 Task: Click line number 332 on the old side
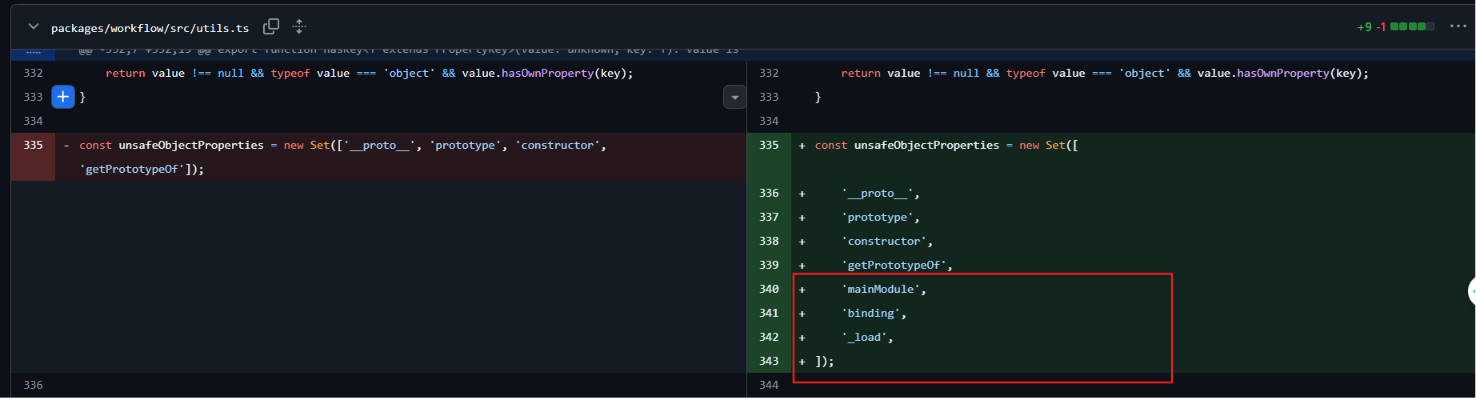click(34, 73)
